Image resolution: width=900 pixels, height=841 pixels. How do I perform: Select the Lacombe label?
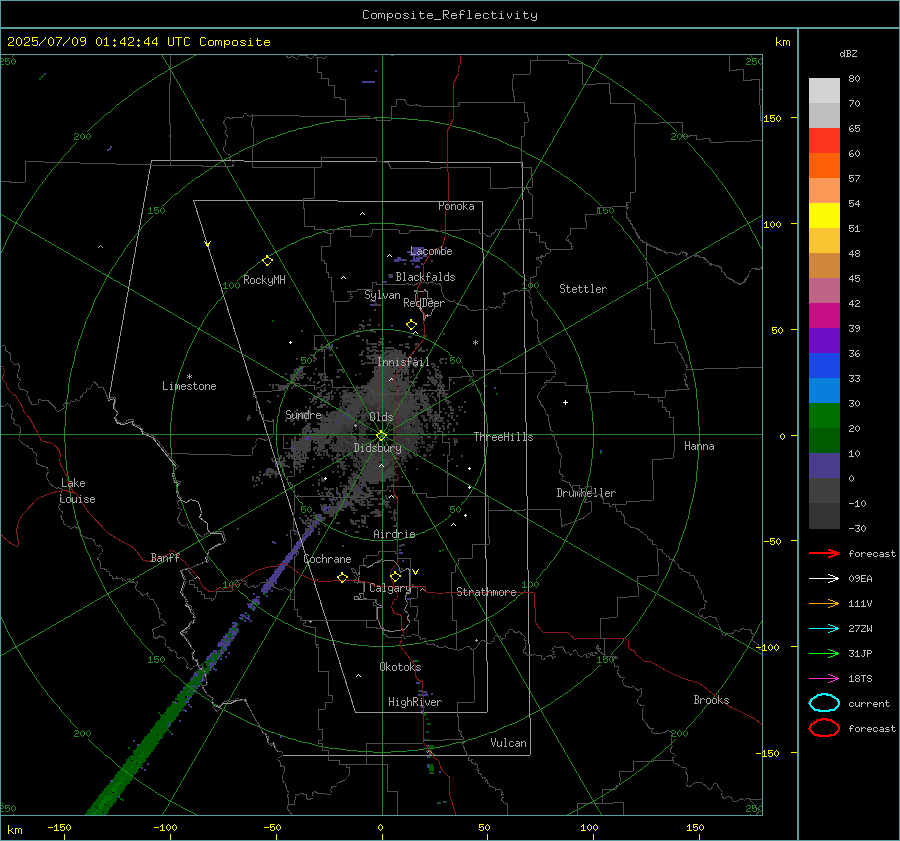coord(431,251)
